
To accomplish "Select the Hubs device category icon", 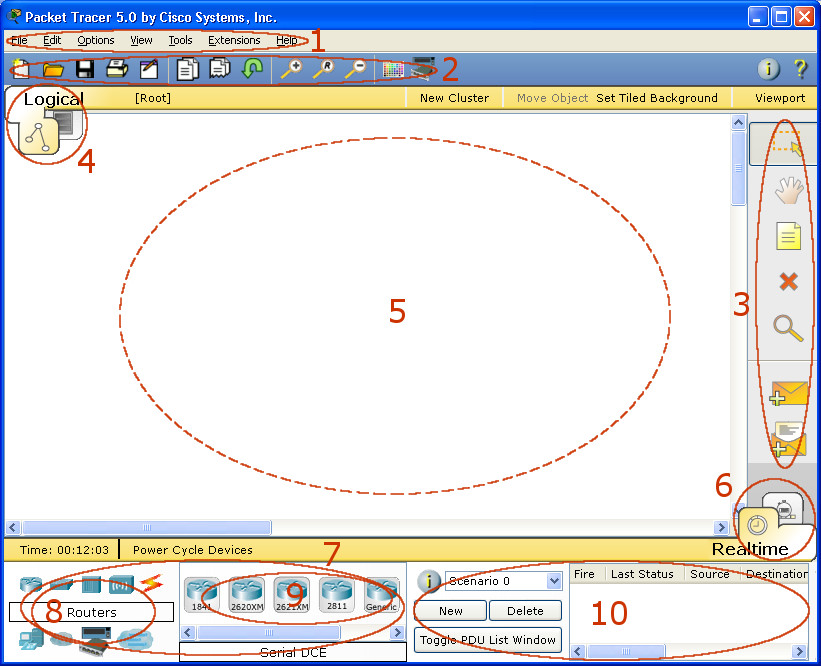I will [x=91, y=584].
